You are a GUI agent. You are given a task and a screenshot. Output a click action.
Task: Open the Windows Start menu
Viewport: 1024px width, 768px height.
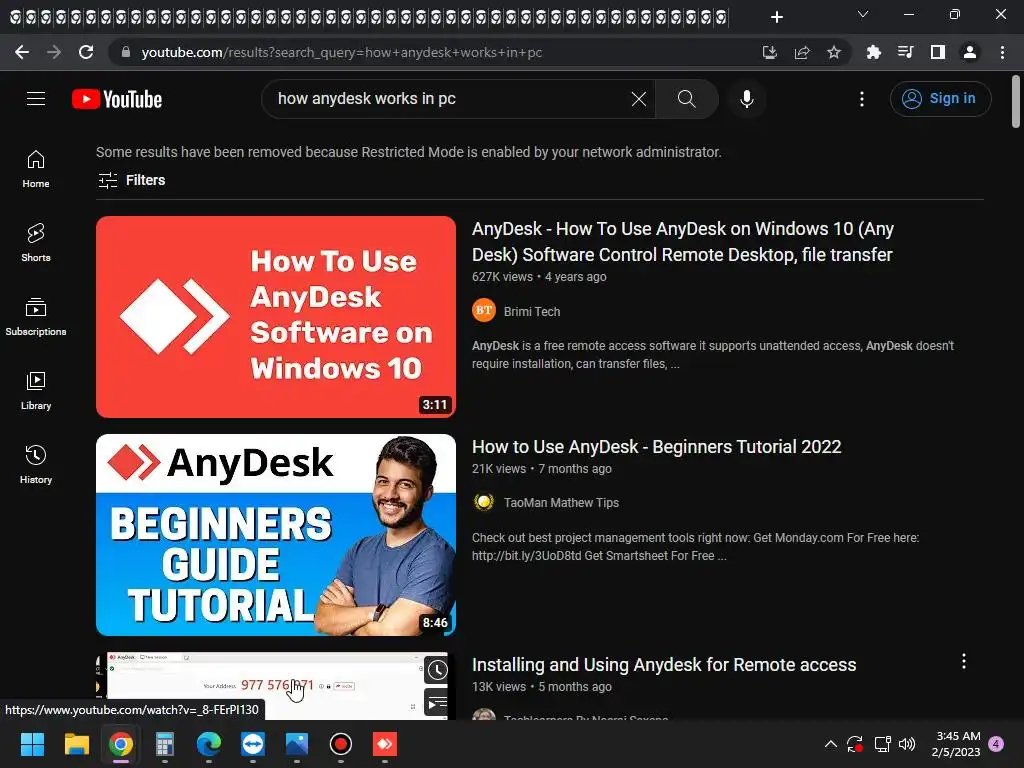coord(32,744)
